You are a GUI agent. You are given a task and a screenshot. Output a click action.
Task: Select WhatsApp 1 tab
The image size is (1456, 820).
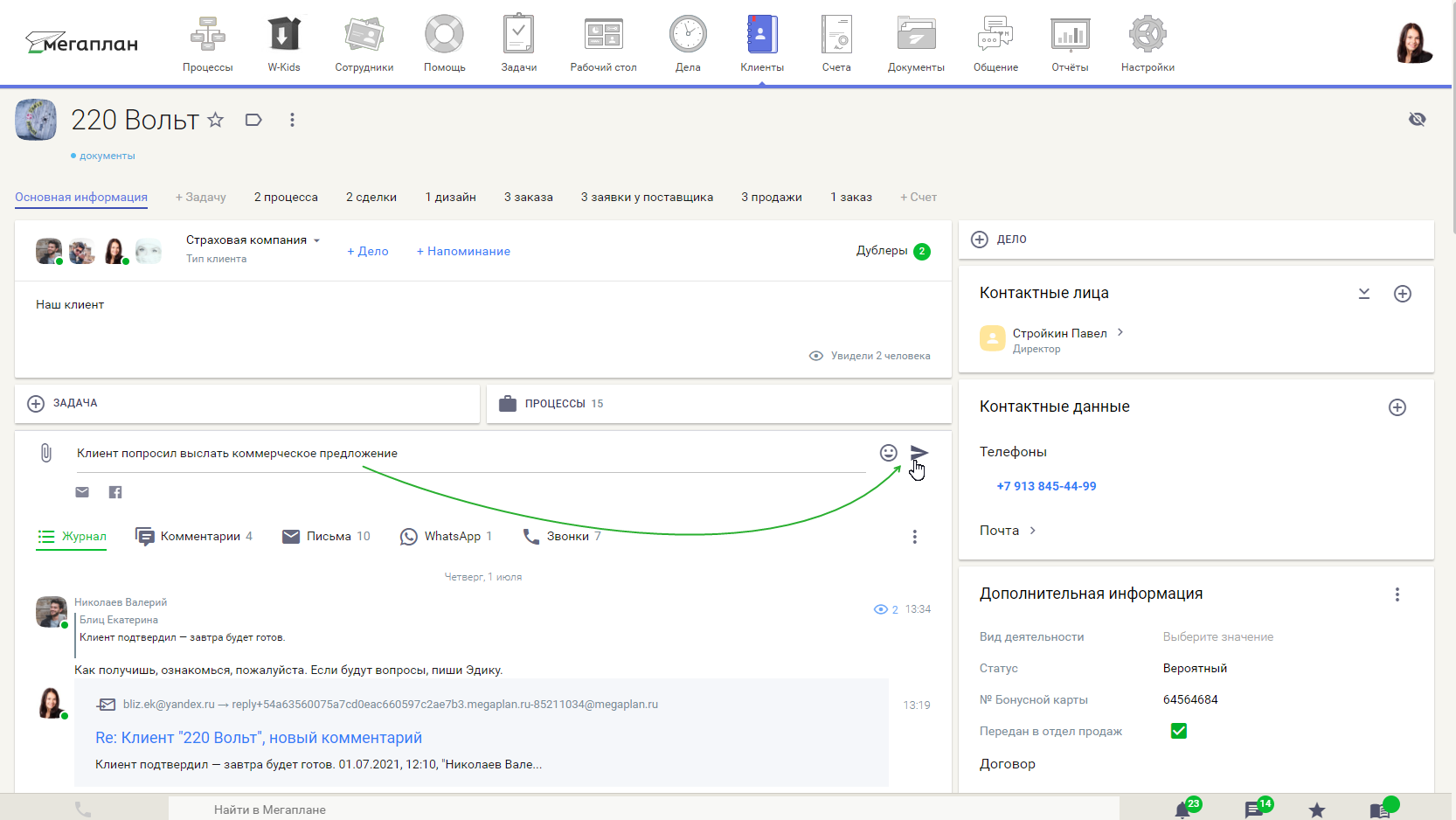(x=446, y=536)
